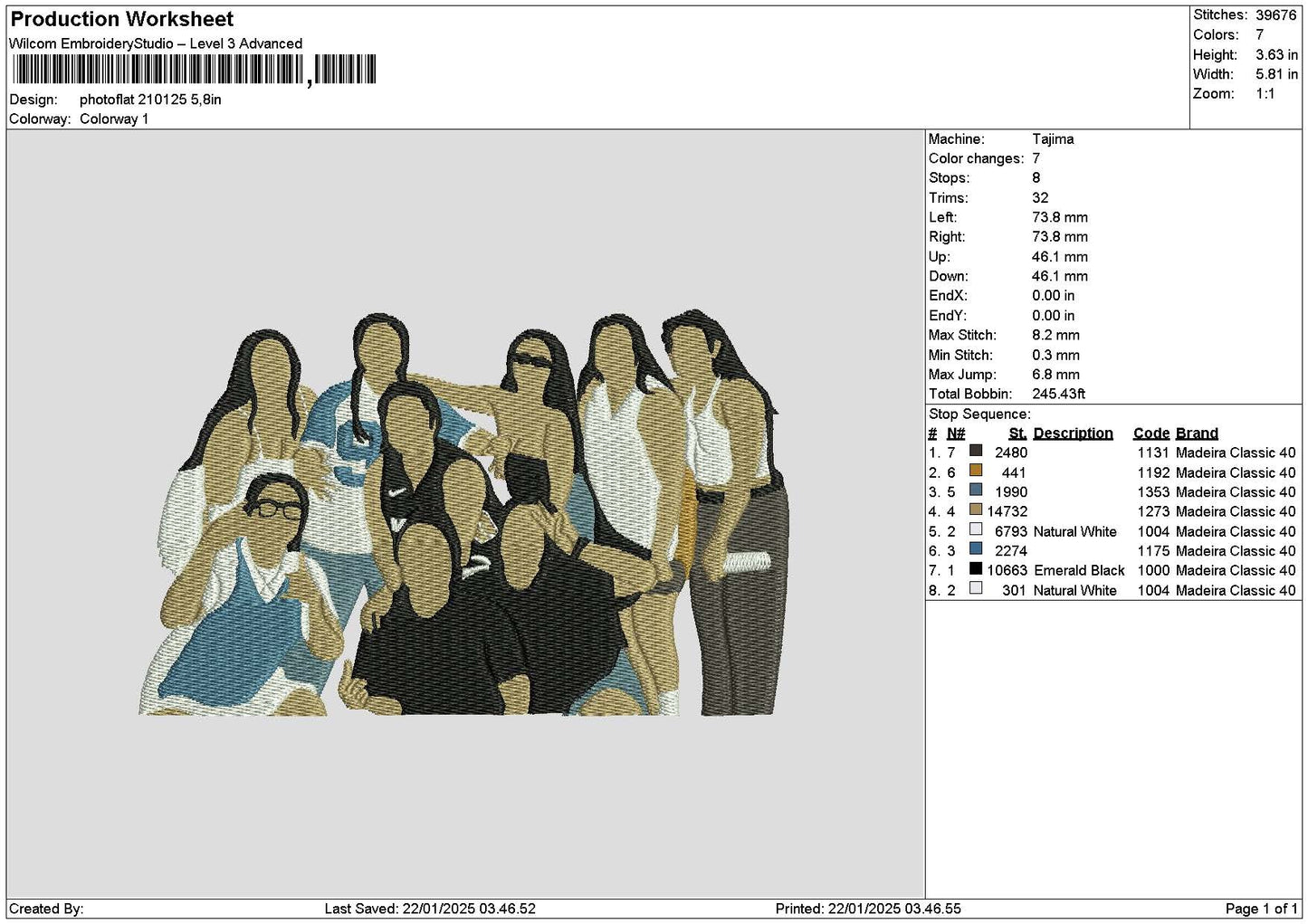This screenshot has width=1308, height=924.
Task: Click stitch count 14732 in row 4
Action: point(1007,511)
